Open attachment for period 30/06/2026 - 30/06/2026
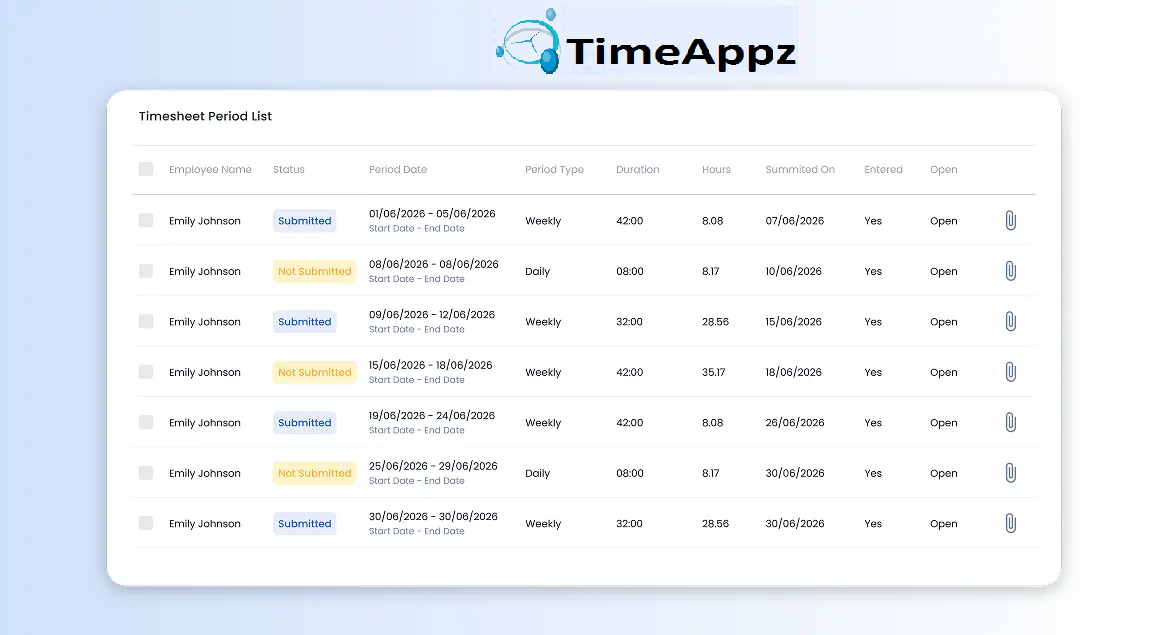The image size is (1168, 635). pyautogui.click(x=1010, y=523)
